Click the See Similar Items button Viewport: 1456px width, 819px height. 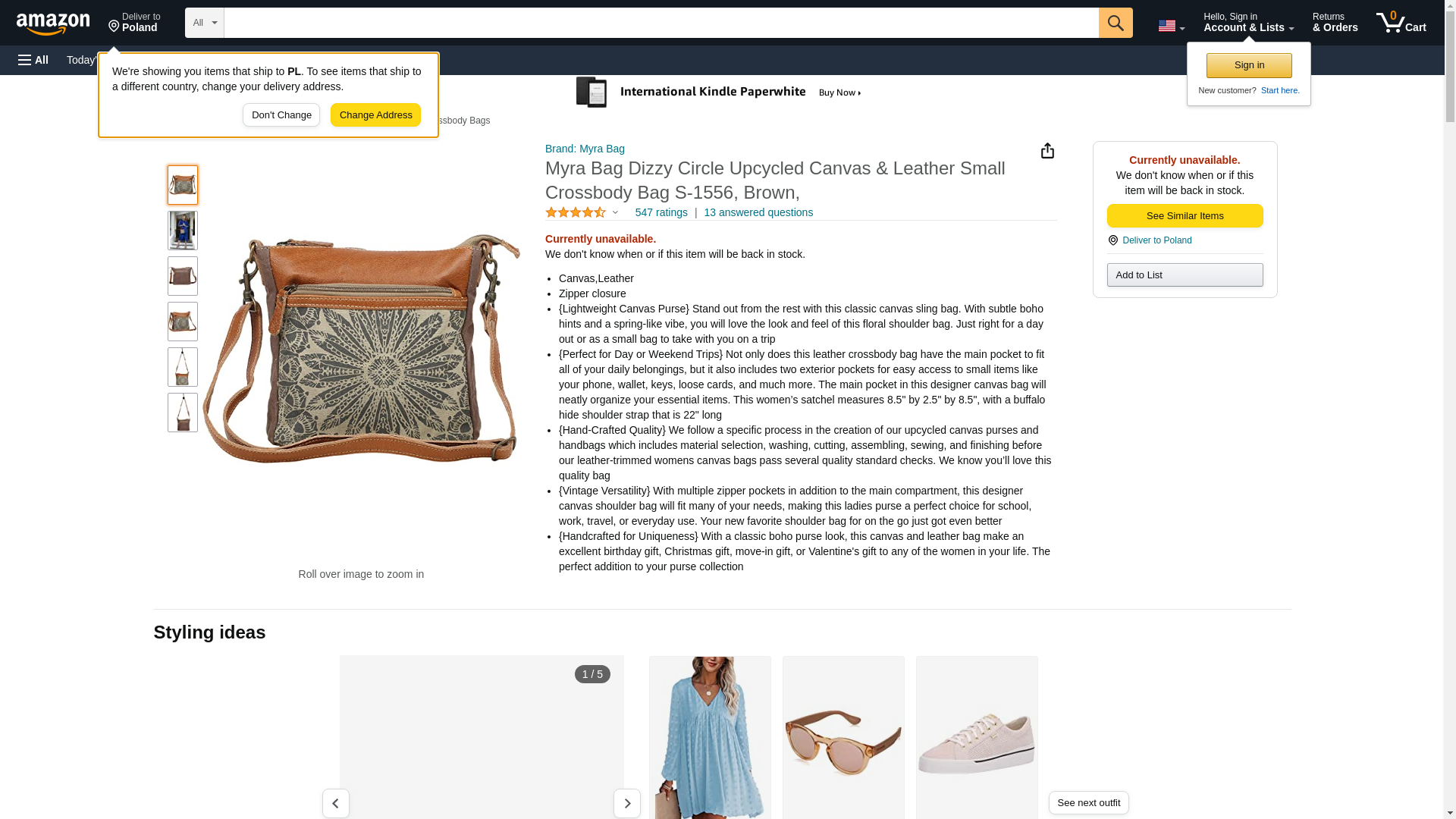click(1185, 216)
